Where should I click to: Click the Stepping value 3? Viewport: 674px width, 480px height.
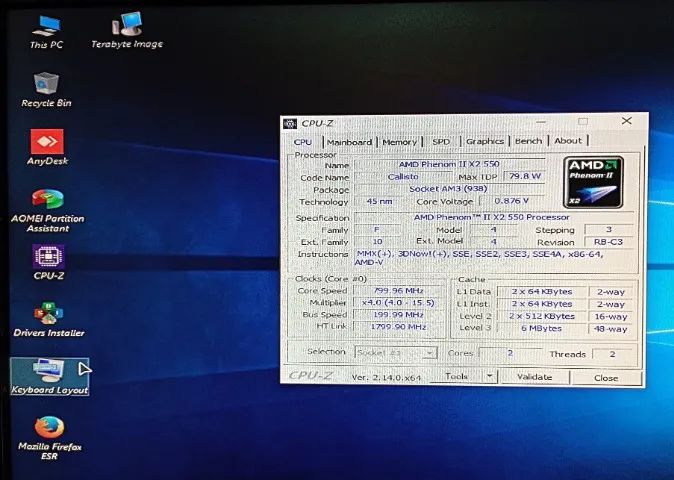(609, 229)
